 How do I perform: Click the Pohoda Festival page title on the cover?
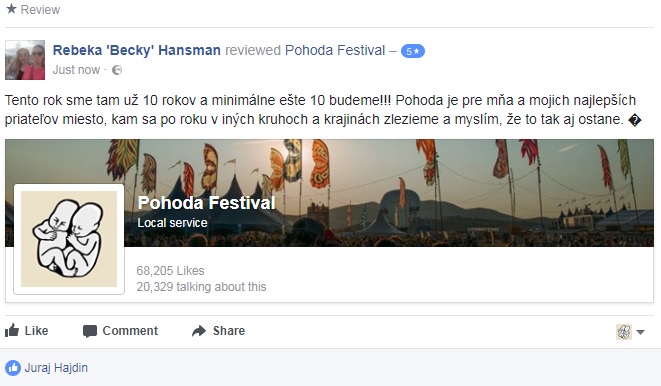(x=207, y=203)
